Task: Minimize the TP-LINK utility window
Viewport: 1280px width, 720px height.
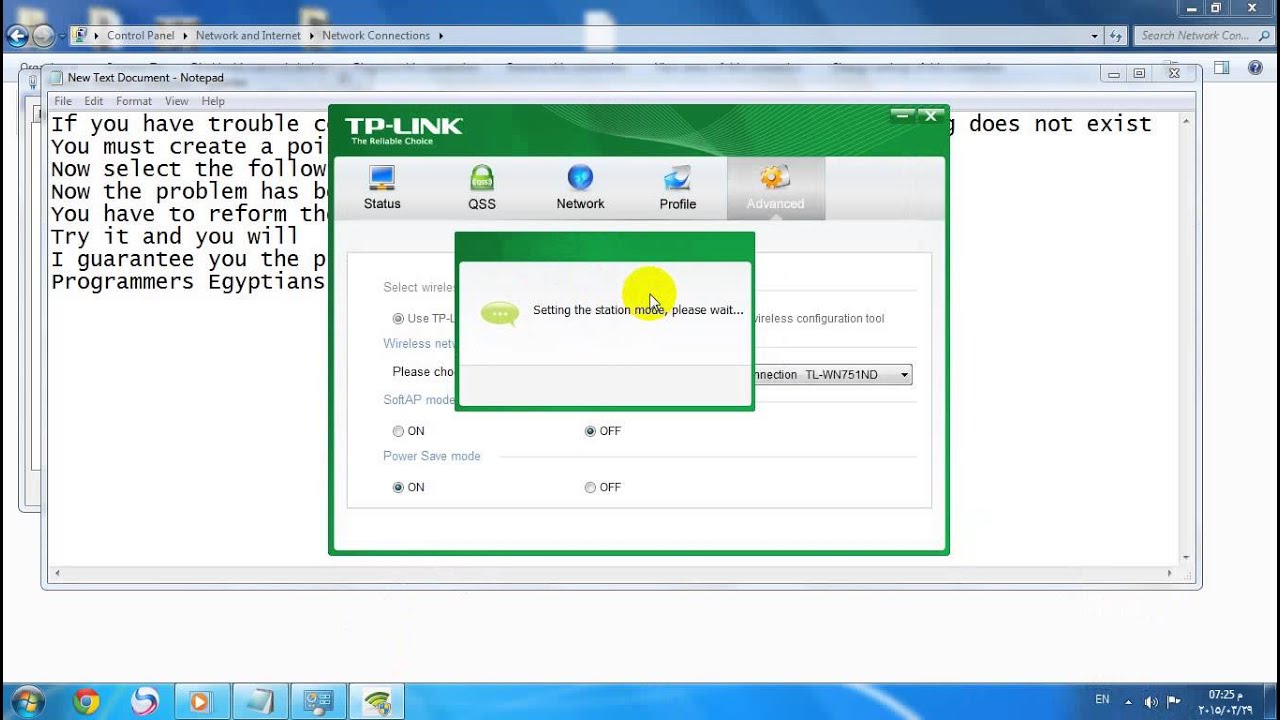Action: pos(901,116)
